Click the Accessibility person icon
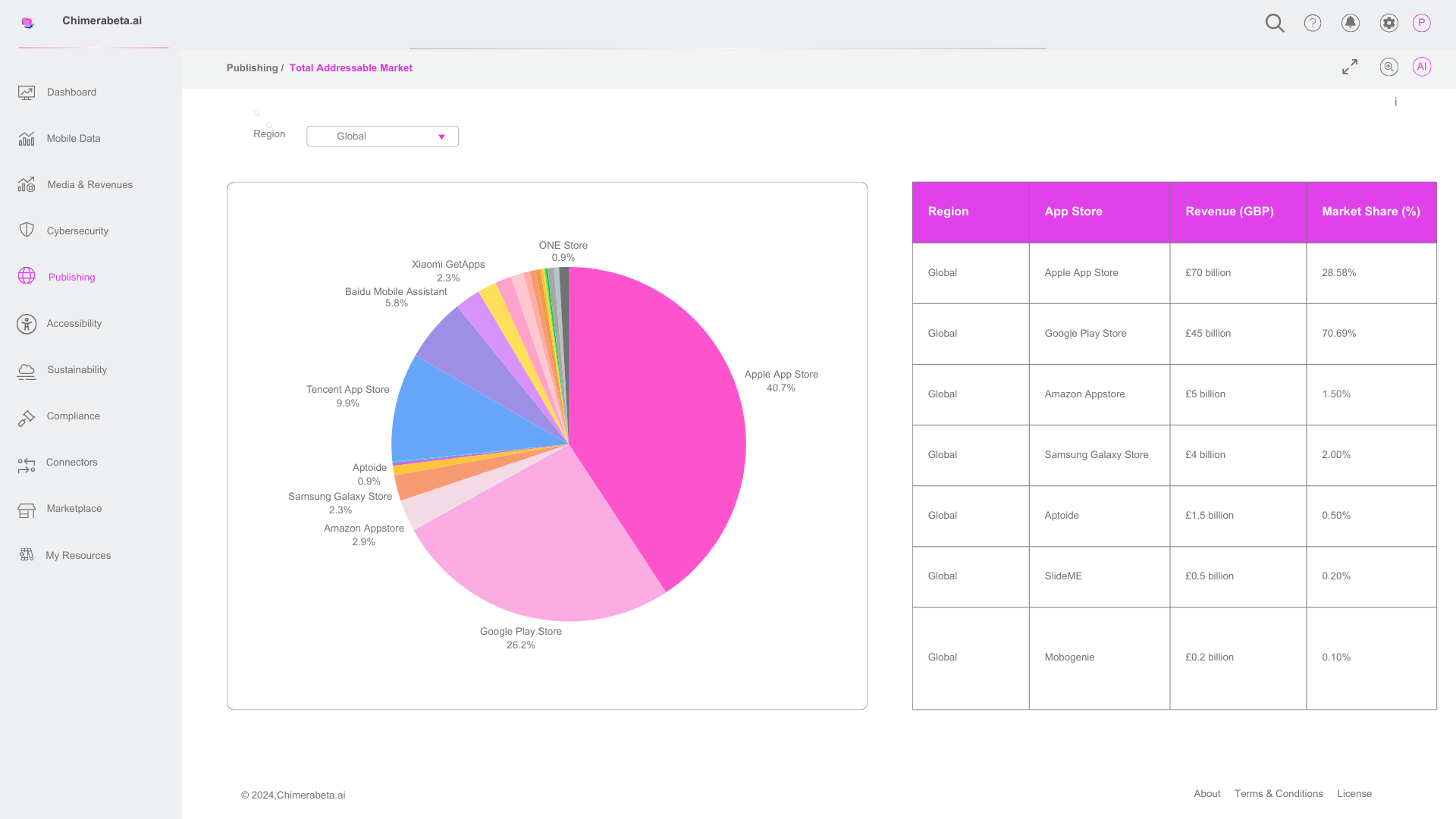1456x819 pixels. [27, 324]
